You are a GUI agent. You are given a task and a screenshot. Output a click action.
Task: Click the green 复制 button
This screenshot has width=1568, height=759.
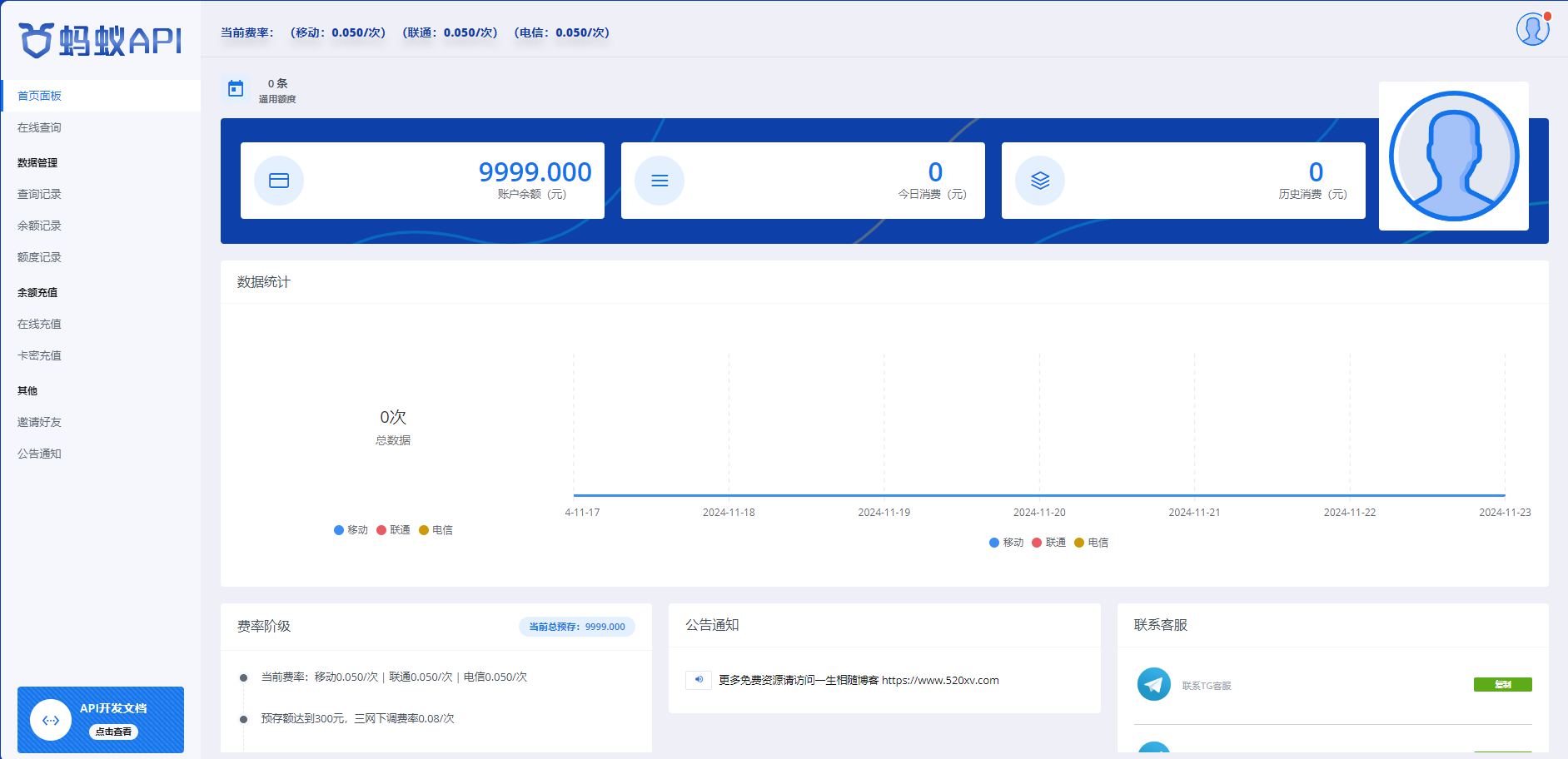coord(1504,684)
